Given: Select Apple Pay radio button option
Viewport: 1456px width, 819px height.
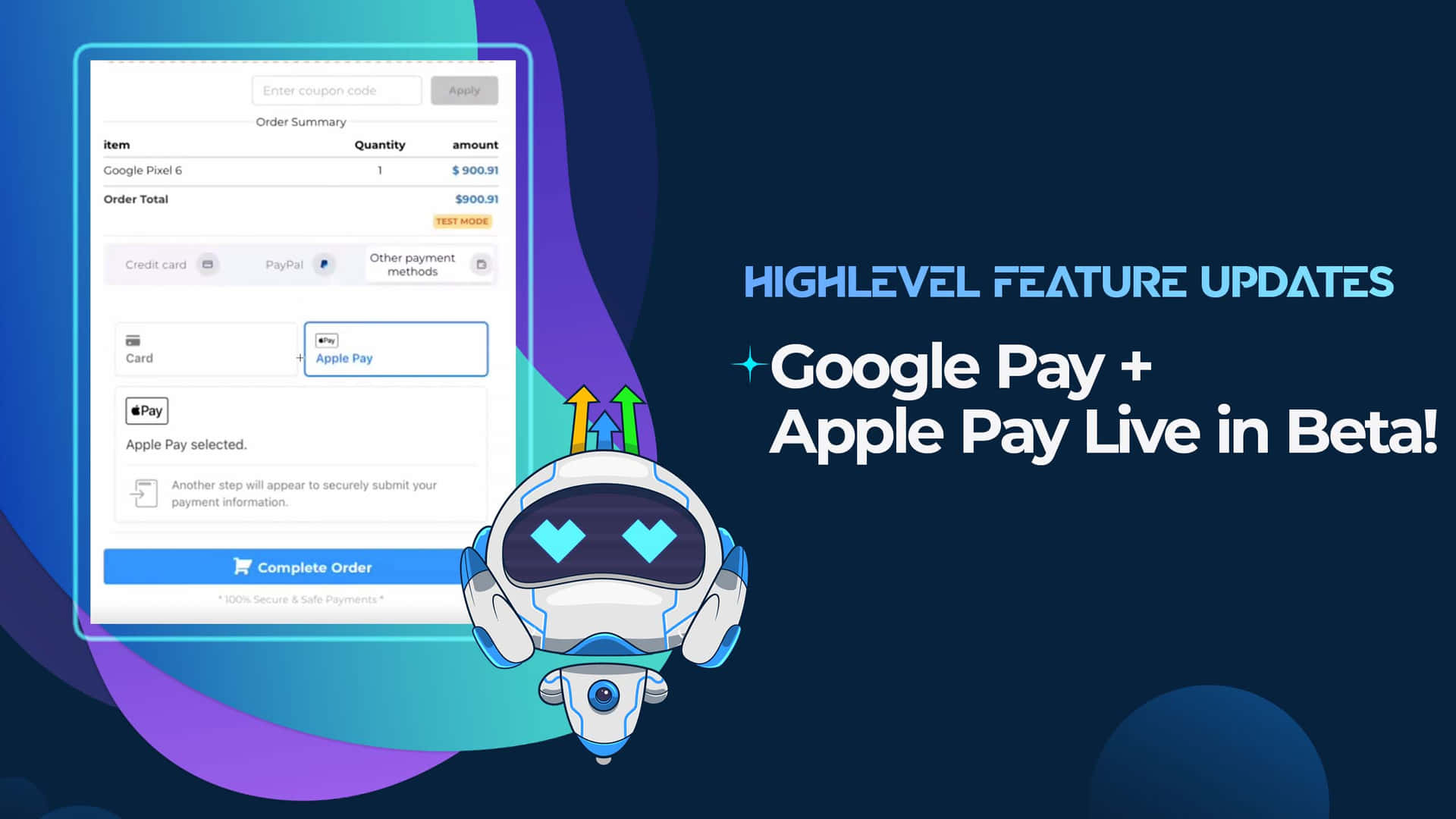Looking at the screenshot, I should tap(395, 348).
